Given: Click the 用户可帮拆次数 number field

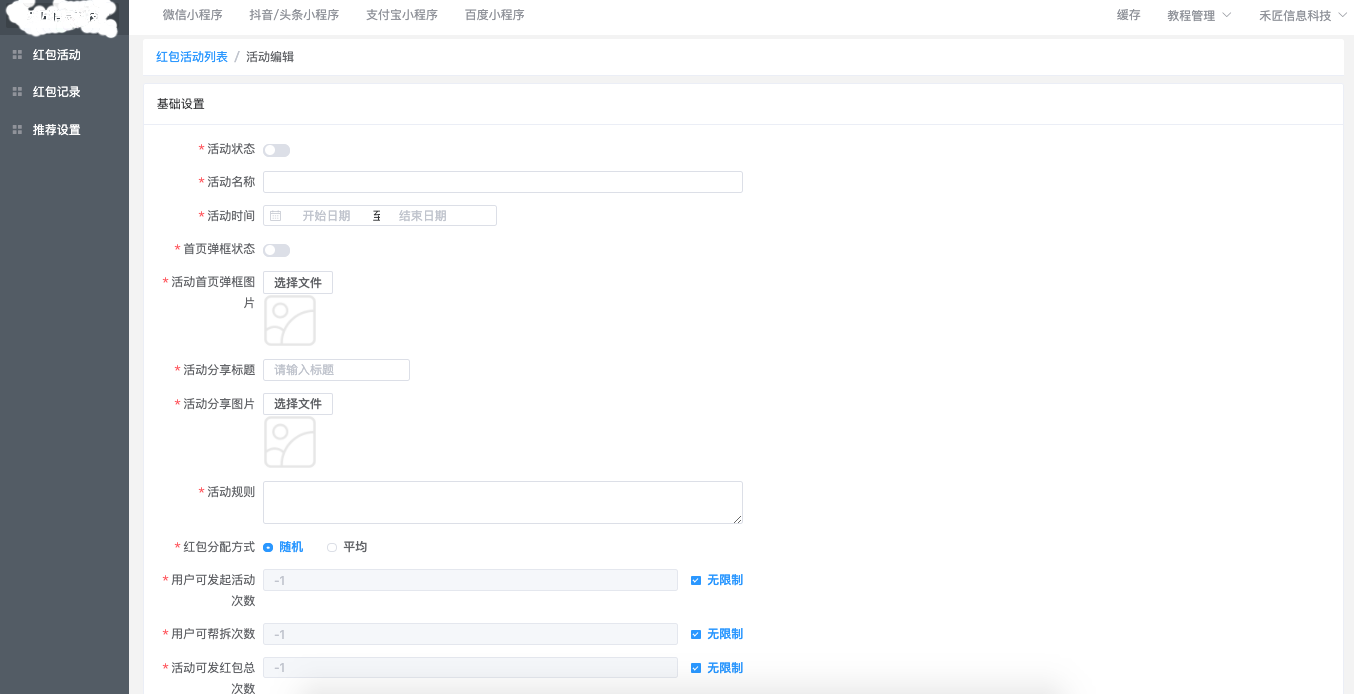Looking at the screenshot, I should pyautogui.click(x=470, y=634).
